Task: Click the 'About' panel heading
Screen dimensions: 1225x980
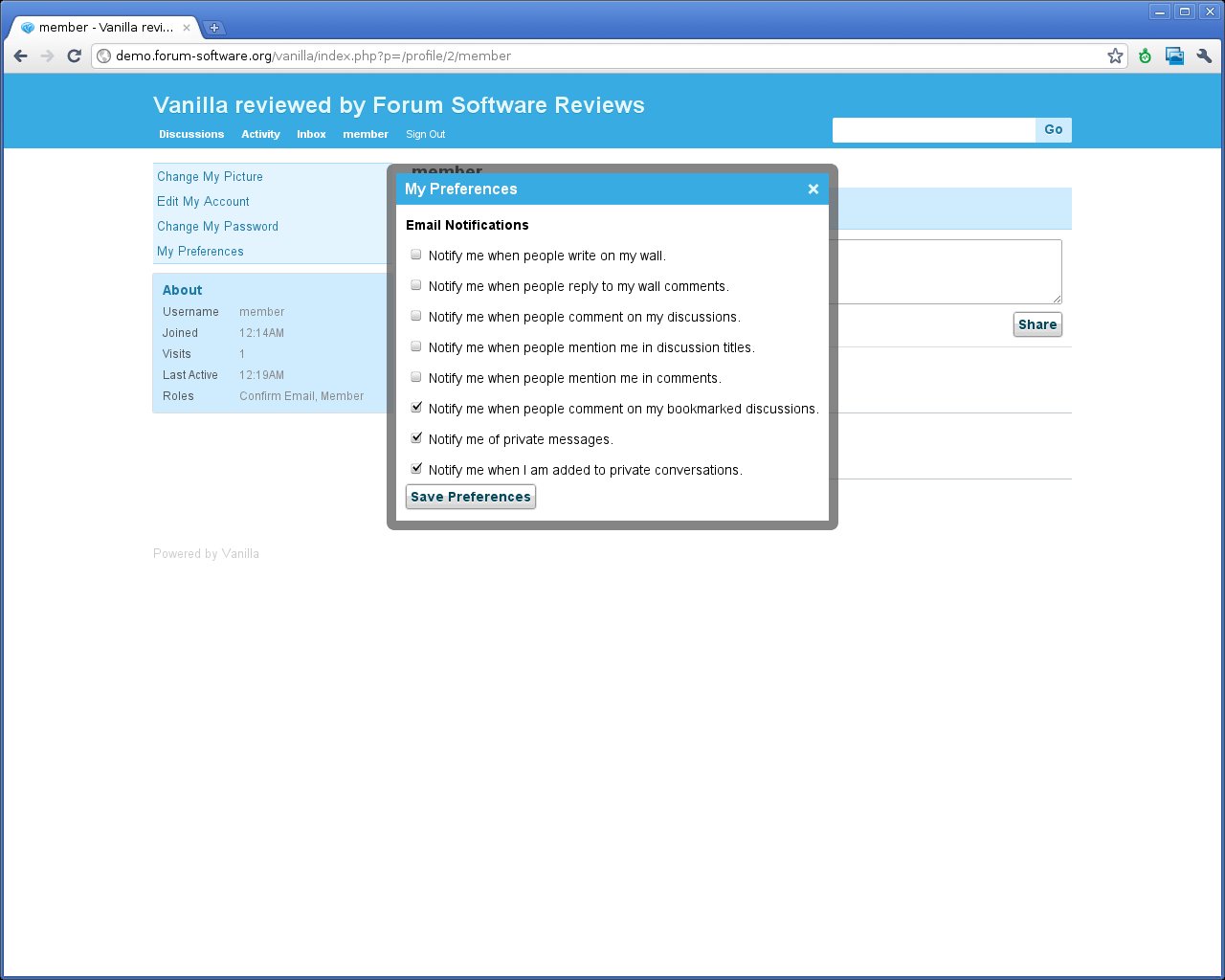Action: pyautogui.click(x=182, y=290)
